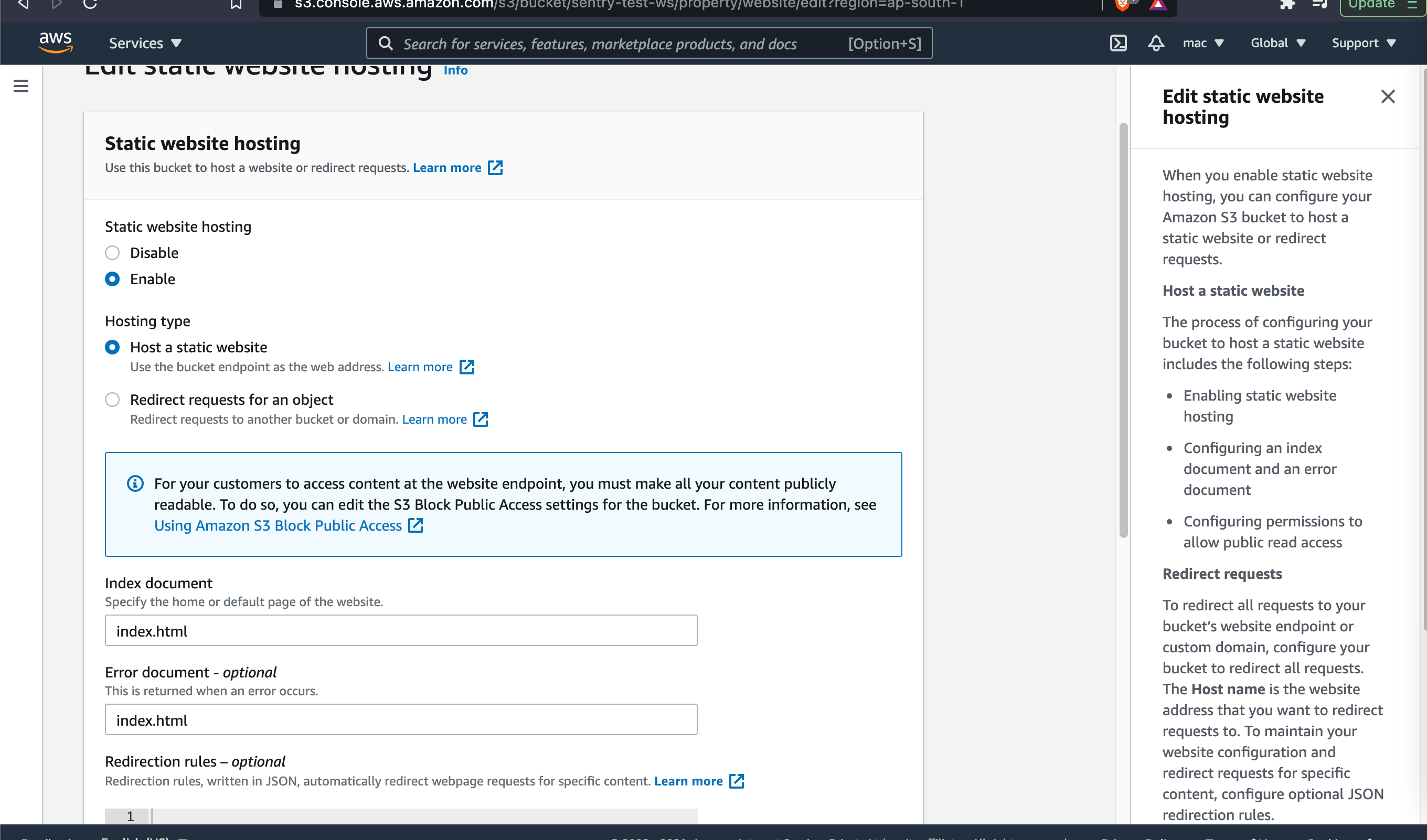Viewport: 1427px width, 840px height.
Task: Choose Redirect requests for an object
Action: click(112, 400)
